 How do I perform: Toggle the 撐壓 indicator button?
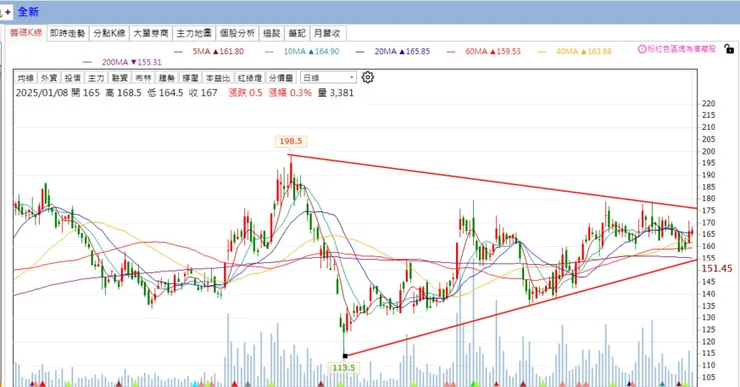point(190,78)
